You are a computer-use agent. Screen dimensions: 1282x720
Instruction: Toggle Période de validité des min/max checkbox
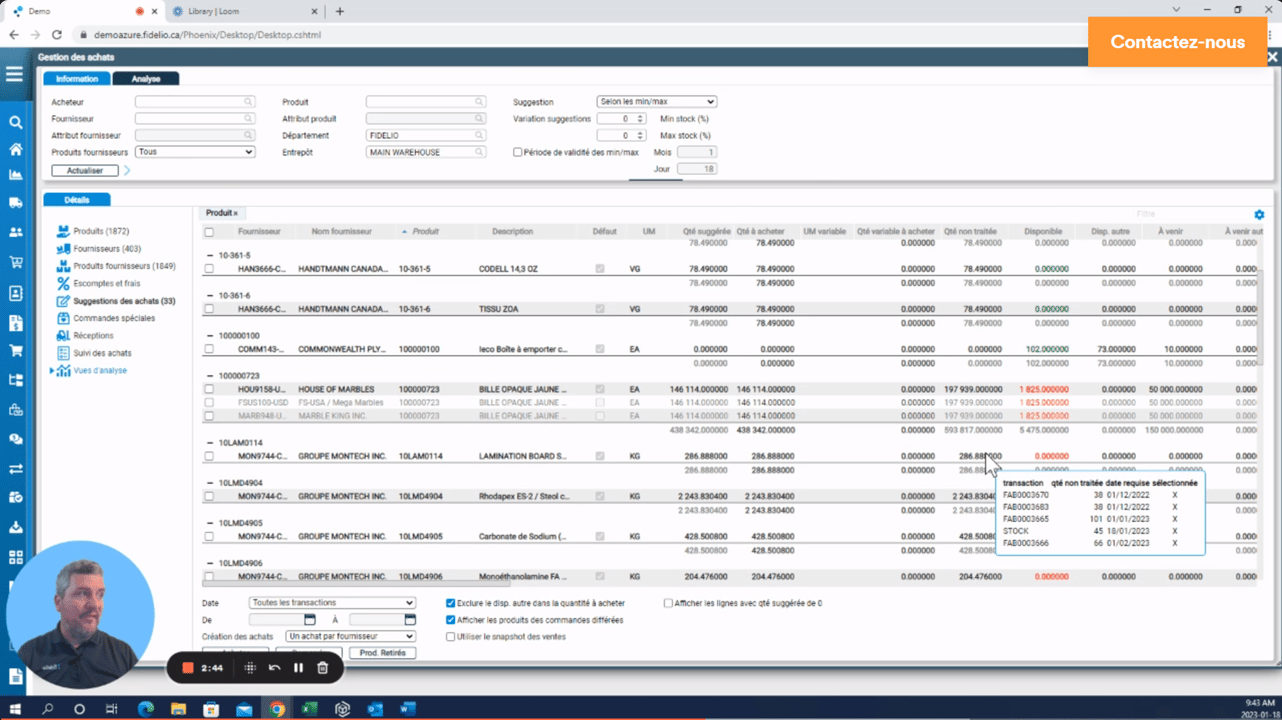[518, 152]
